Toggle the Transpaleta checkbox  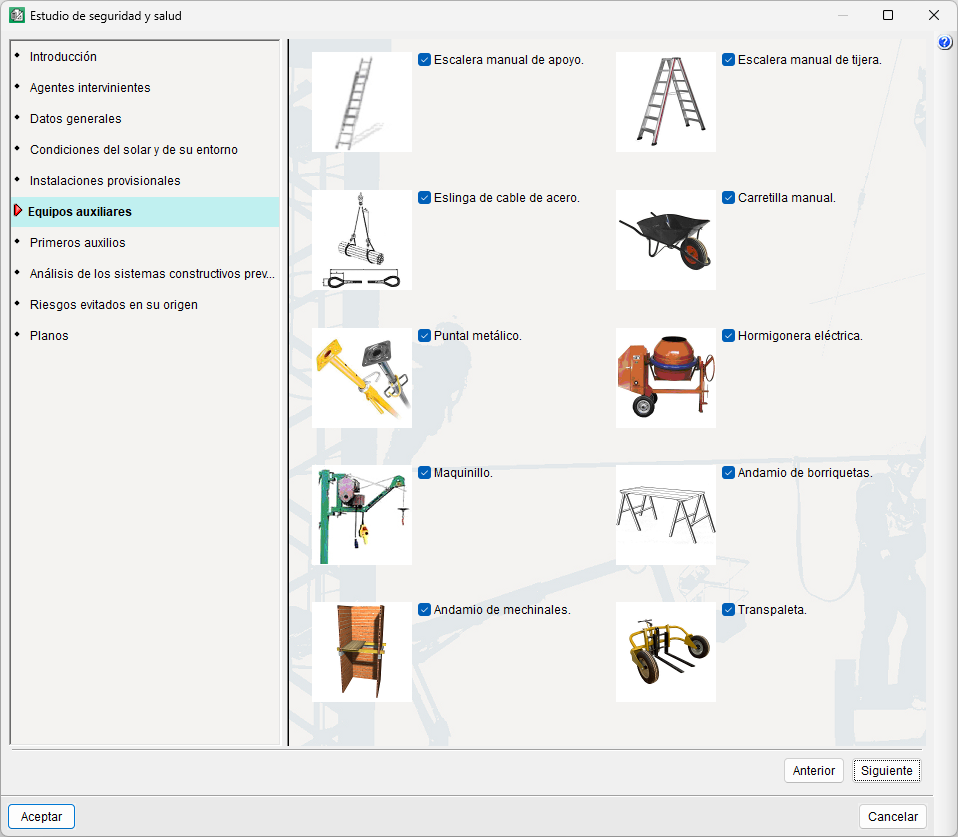(728, 609)
